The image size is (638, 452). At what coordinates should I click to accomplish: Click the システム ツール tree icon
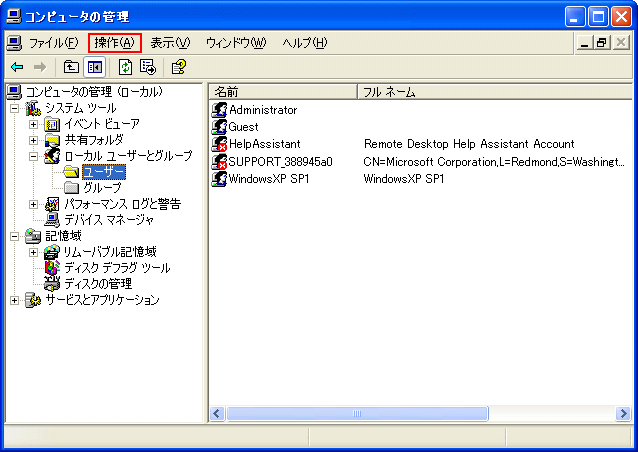click(x=33, y=108)
